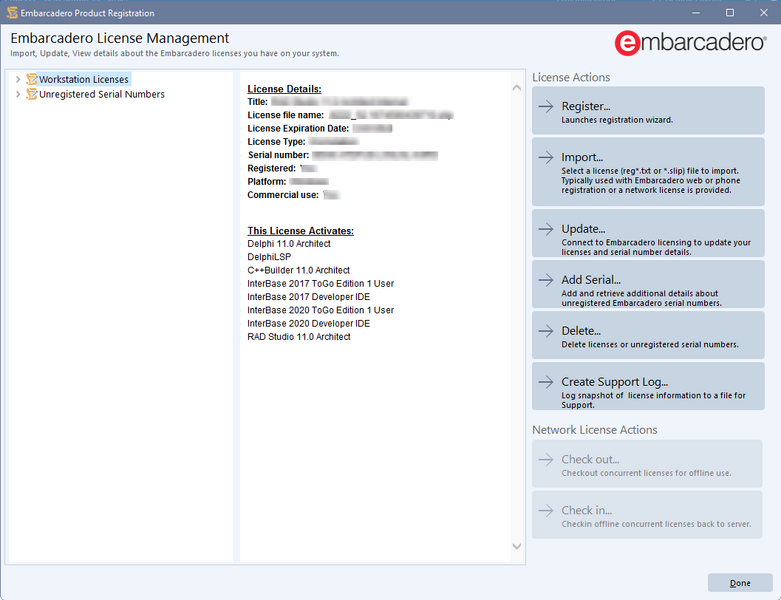This screenshot has height=600, width=781.
Task: Expand the Unregistered Serial Numbers node
Action: [x=18, y=94]
